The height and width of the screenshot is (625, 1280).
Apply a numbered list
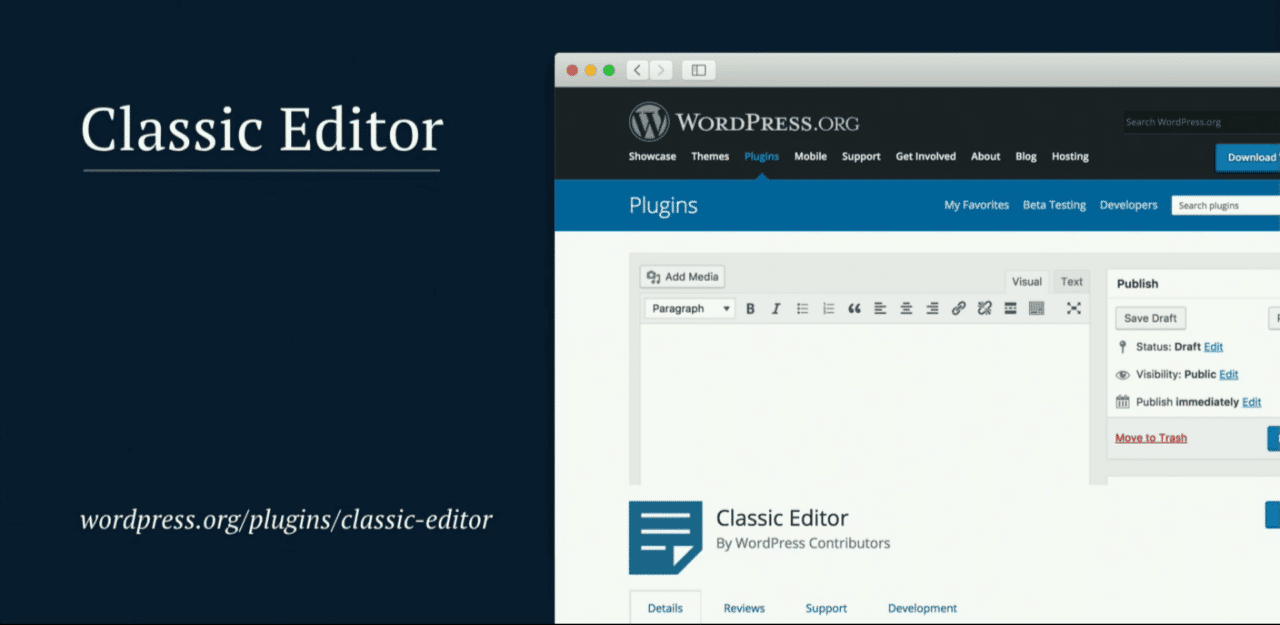828,308
